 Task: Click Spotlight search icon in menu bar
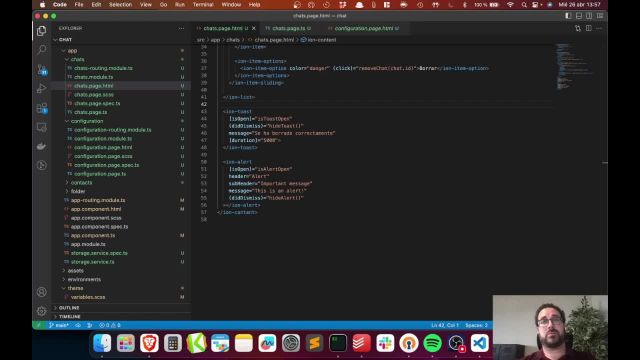point(524,4)
